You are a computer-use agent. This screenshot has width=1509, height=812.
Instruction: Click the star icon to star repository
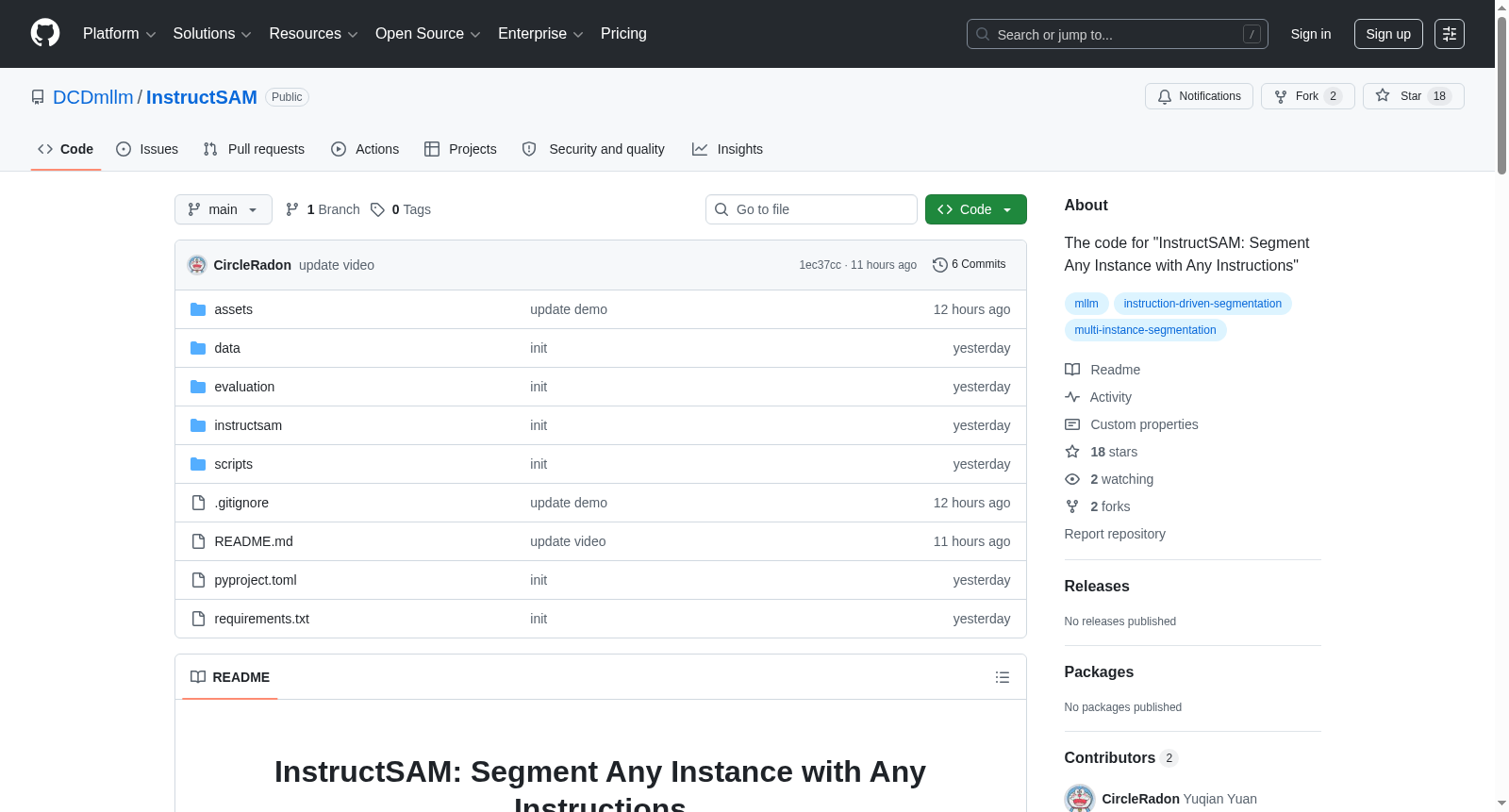pos(1383,95)
